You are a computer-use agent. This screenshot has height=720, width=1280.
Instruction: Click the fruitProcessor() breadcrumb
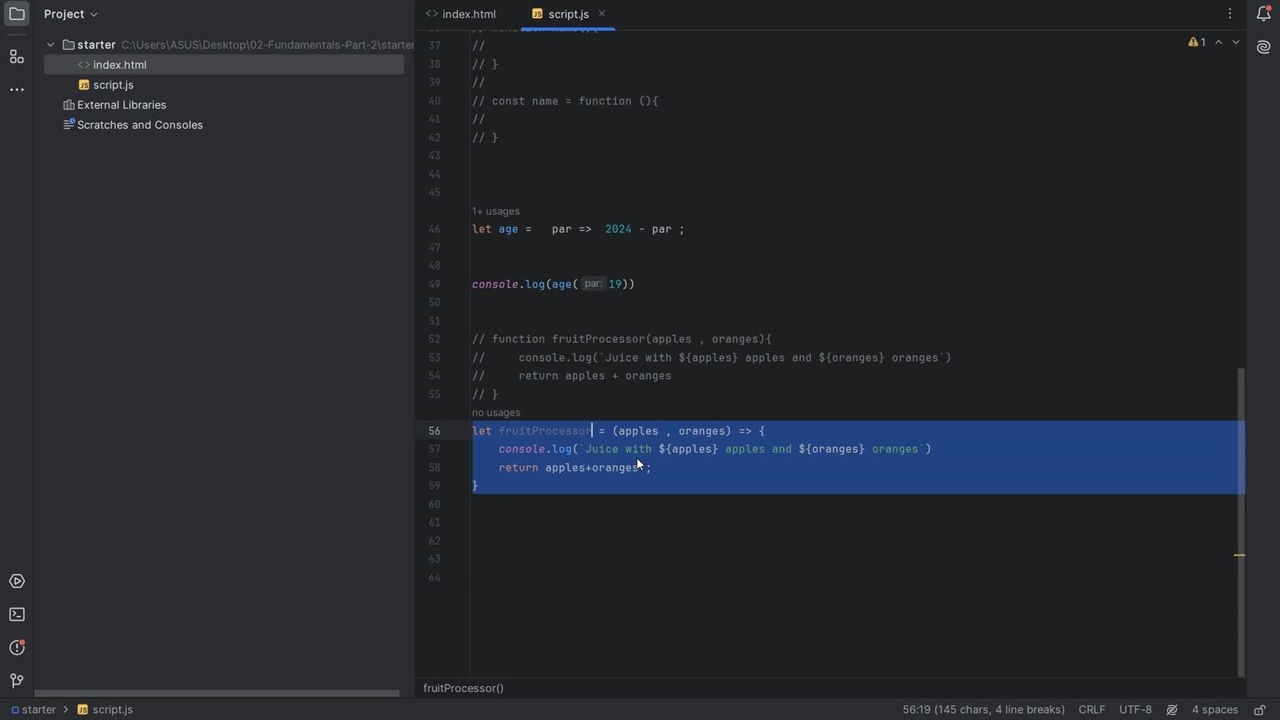[463, 688]
